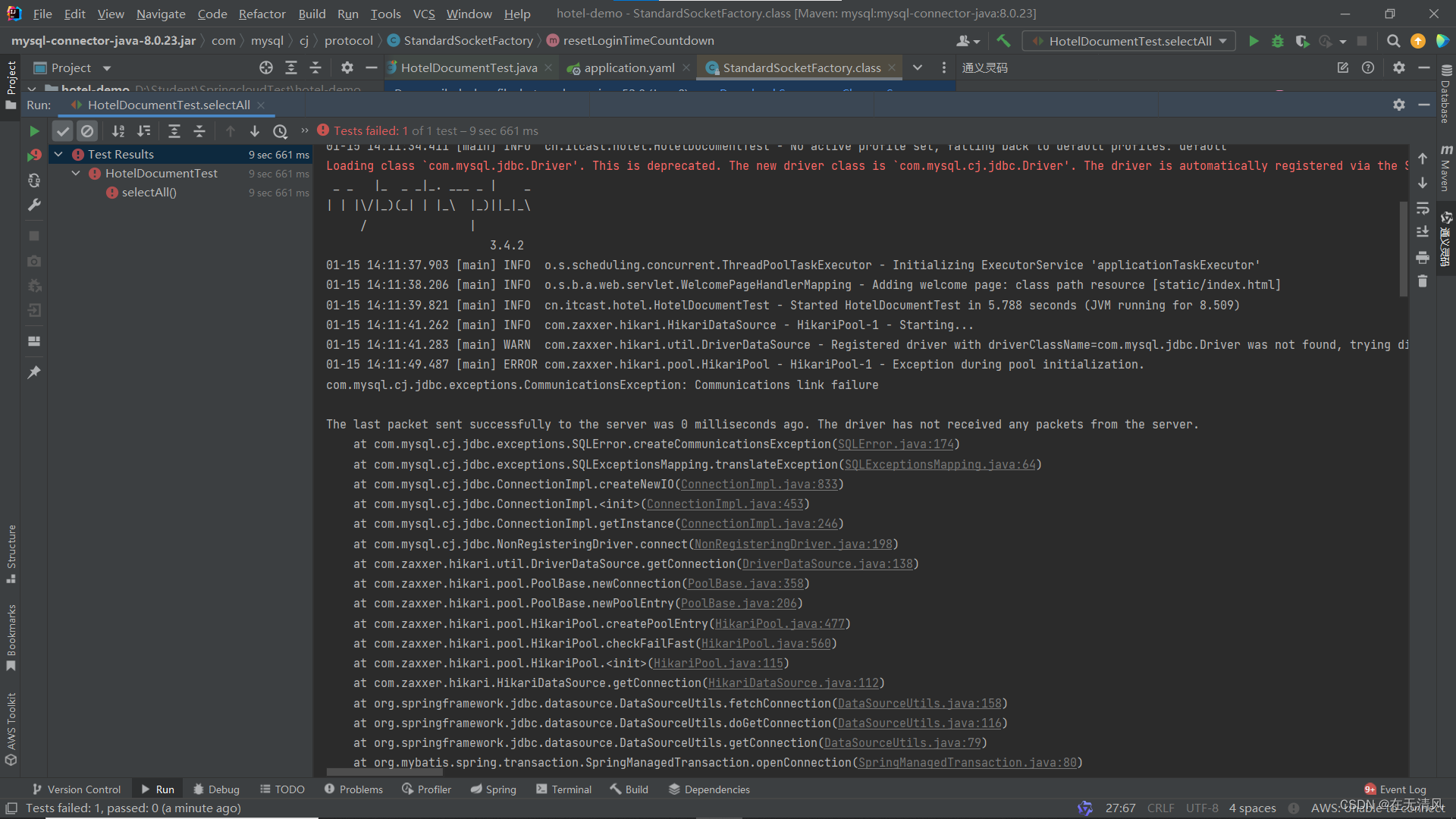The width and height of the screenshot is (1456, 819).
Task: Open the Navigate menu
Action: coord(161,14)
